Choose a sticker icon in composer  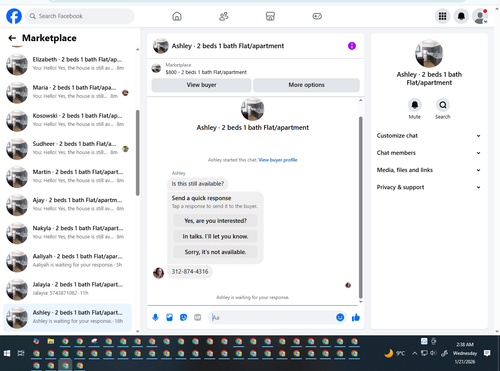click(x=183, y=317)
